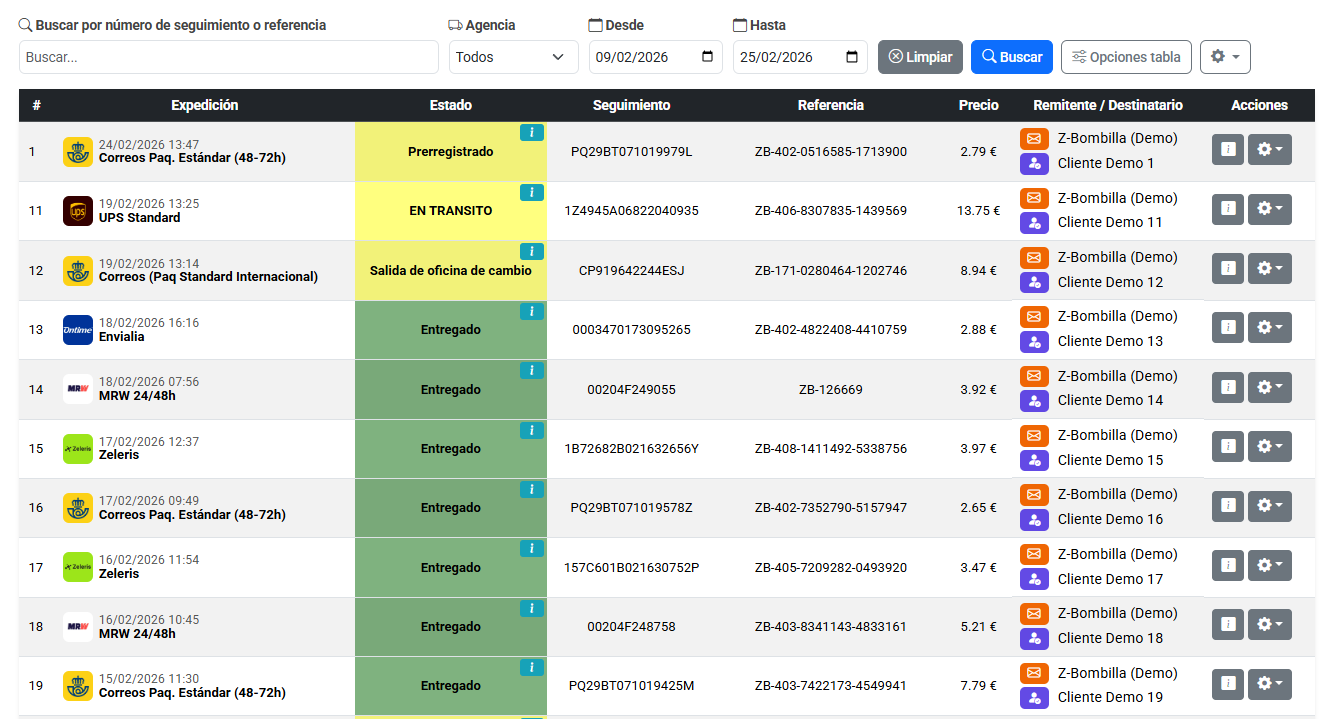The width and height of the screenshot is (1333, 719).
Task: Click the Expedición column header
Action: pos(204,105)
